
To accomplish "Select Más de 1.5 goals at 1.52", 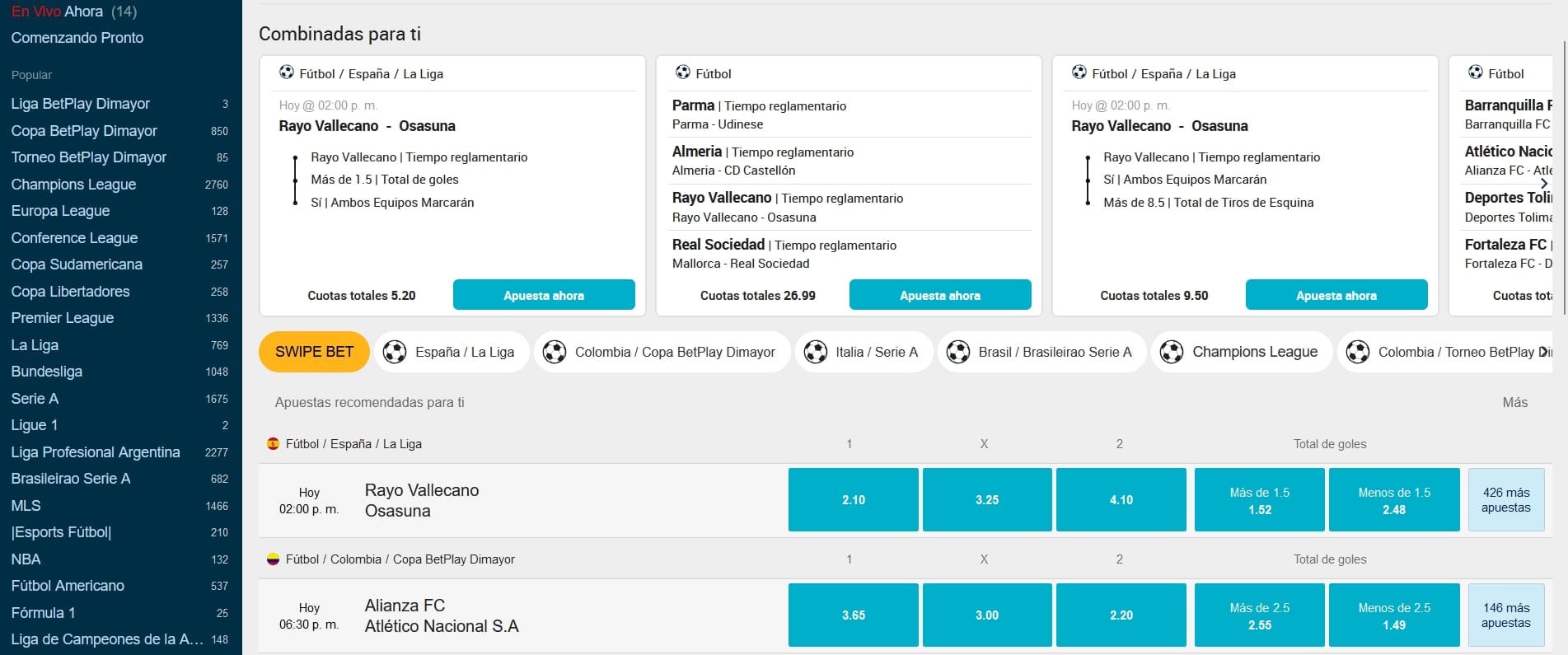I will click(x=1260, y=500).
